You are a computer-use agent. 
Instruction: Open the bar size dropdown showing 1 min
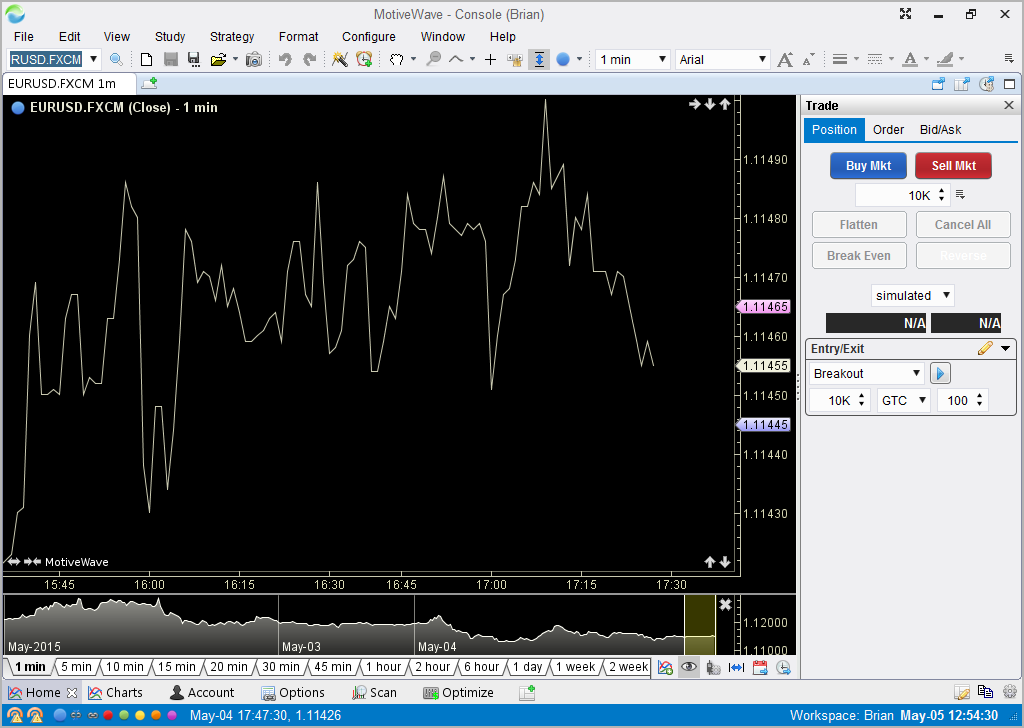pos(633,59)
